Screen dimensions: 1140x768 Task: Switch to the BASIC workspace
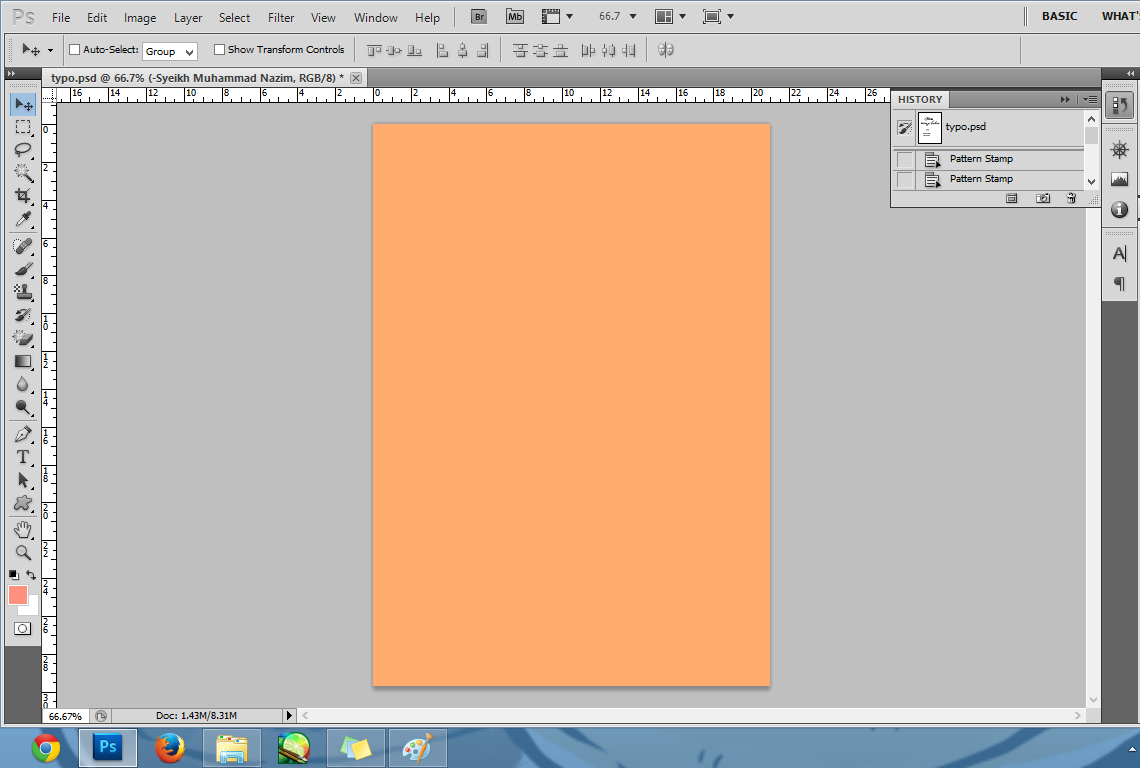coord(1059,16)
